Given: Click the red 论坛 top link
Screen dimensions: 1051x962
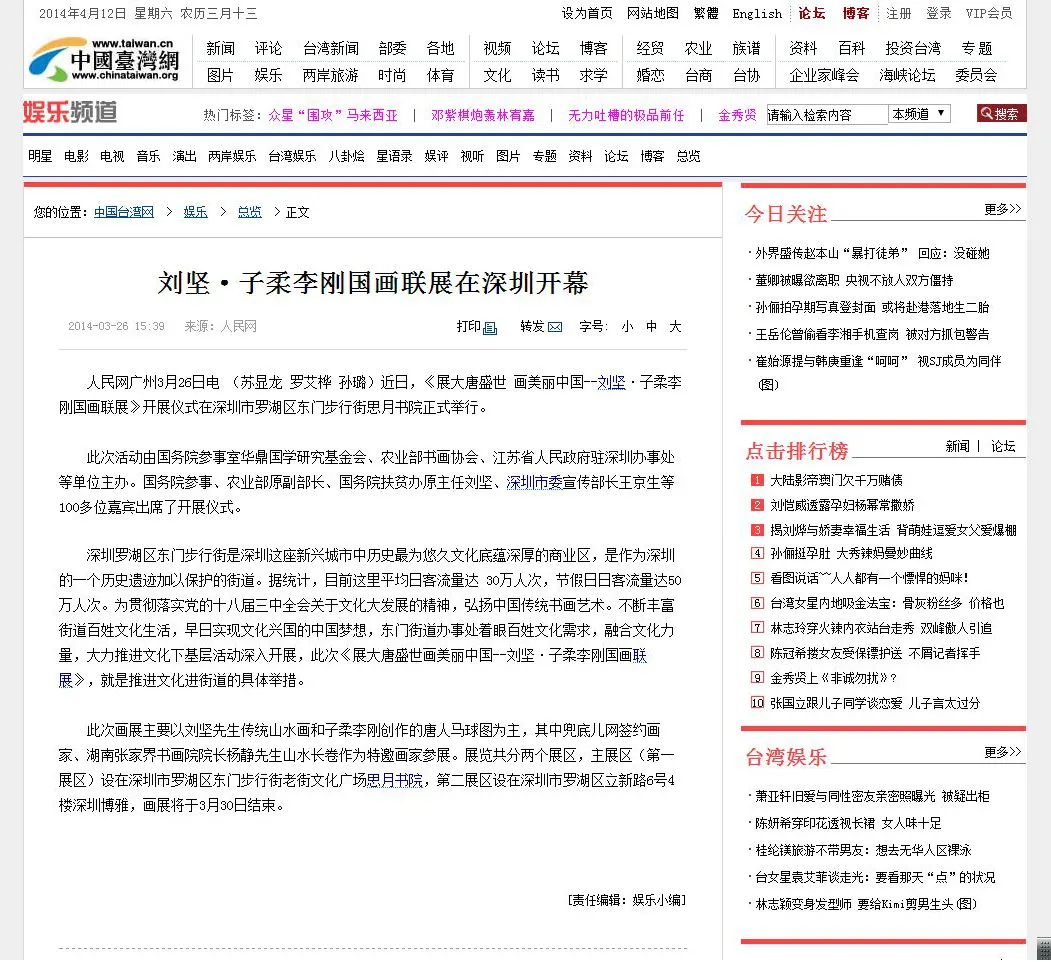Looking at the screenshot, I should tap(812, 13).
